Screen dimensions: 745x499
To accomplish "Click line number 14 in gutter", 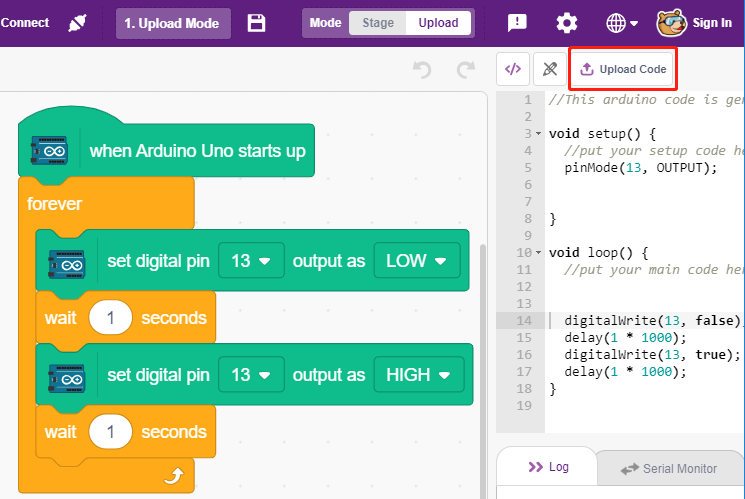I will pos(524,321).
